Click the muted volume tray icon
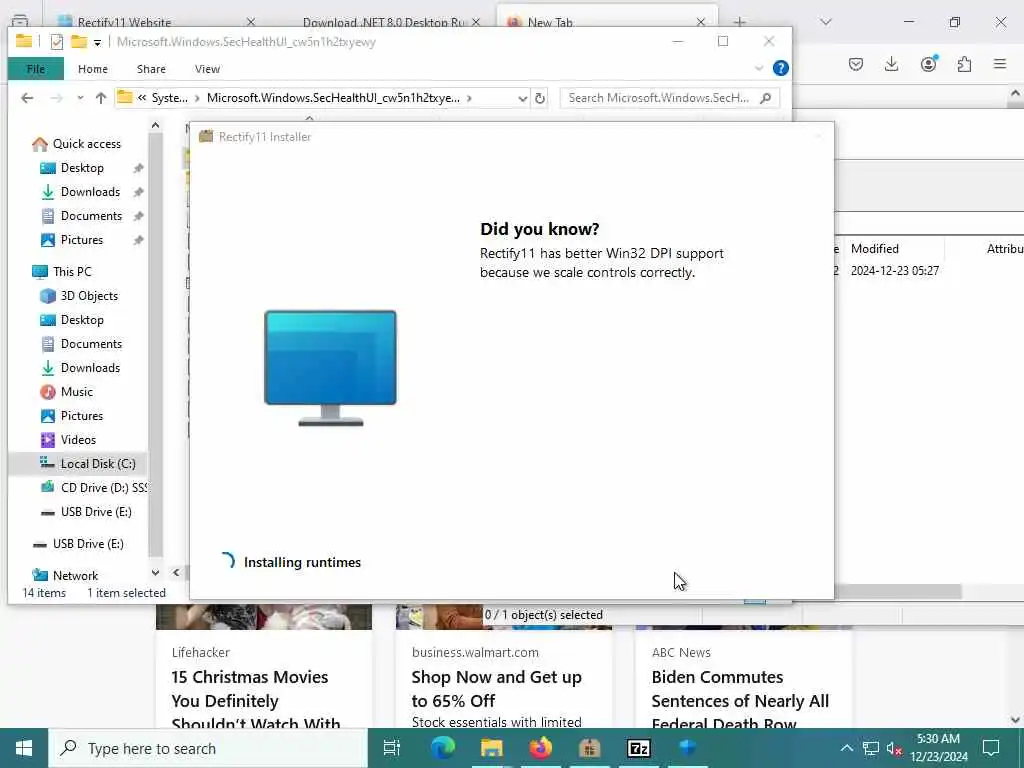 (x=894, y=748)
